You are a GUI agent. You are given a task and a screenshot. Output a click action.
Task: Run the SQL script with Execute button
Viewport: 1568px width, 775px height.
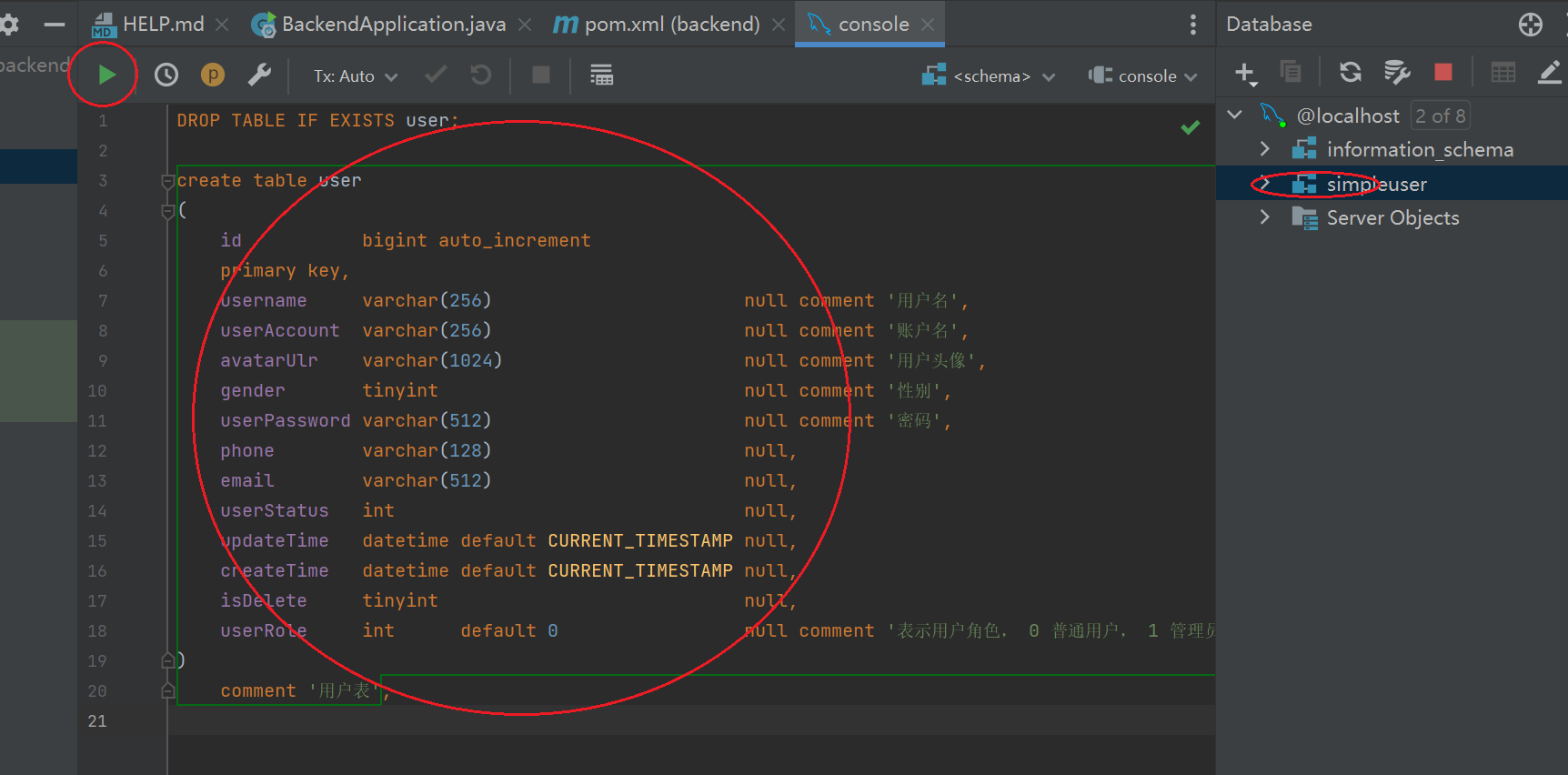(106, 75)
